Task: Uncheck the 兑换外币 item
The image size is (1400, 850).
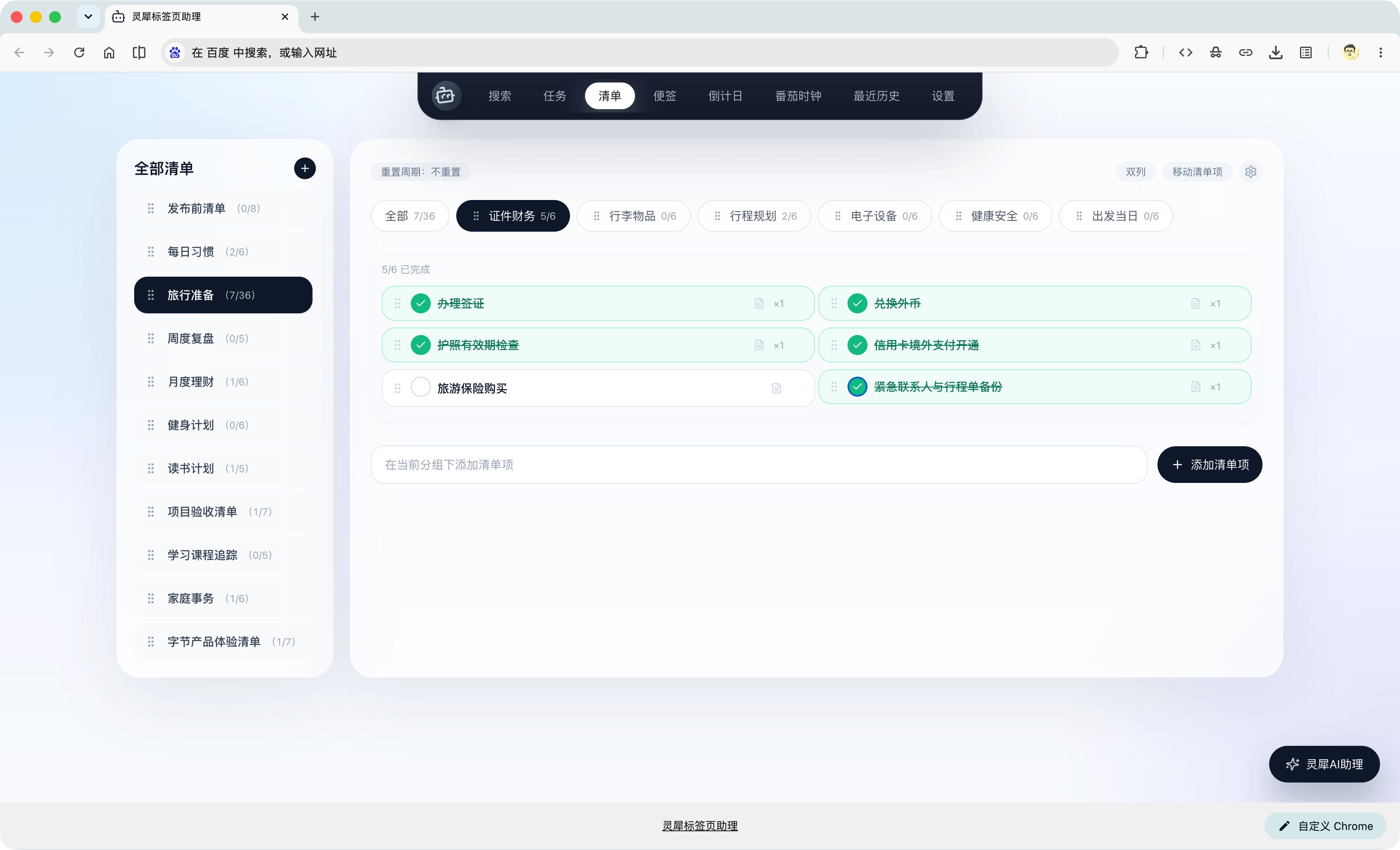Action: [x=857, y=303]
